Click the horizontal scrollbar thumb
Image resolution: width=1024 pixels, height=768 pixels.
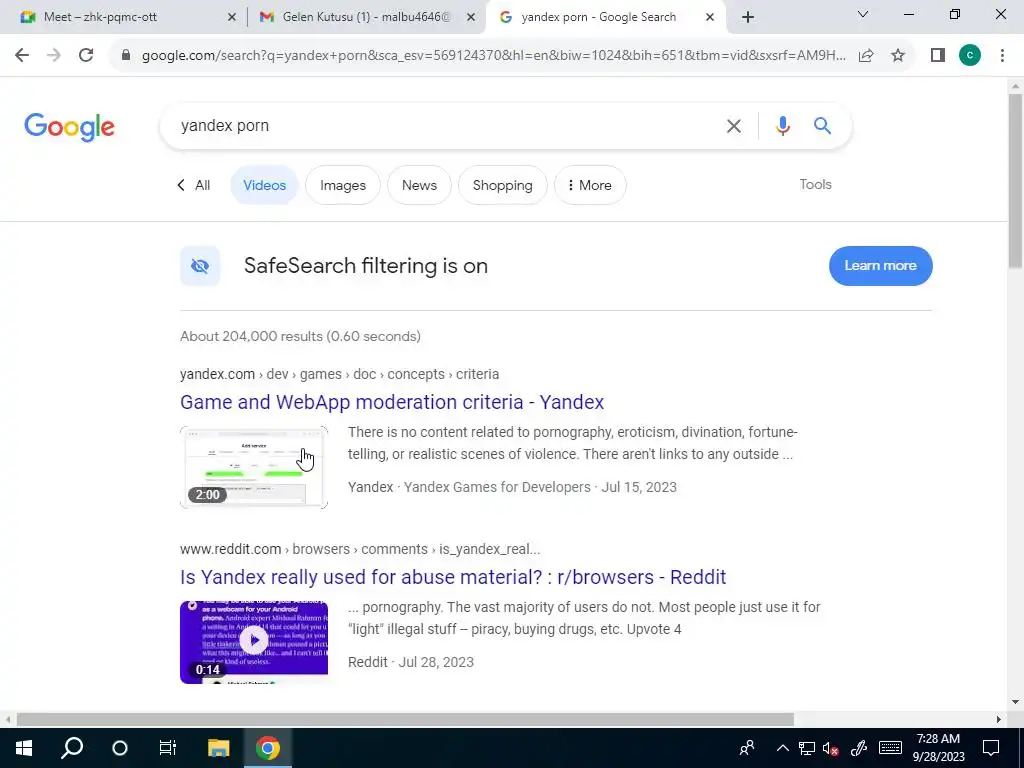(x=405, y=720)
